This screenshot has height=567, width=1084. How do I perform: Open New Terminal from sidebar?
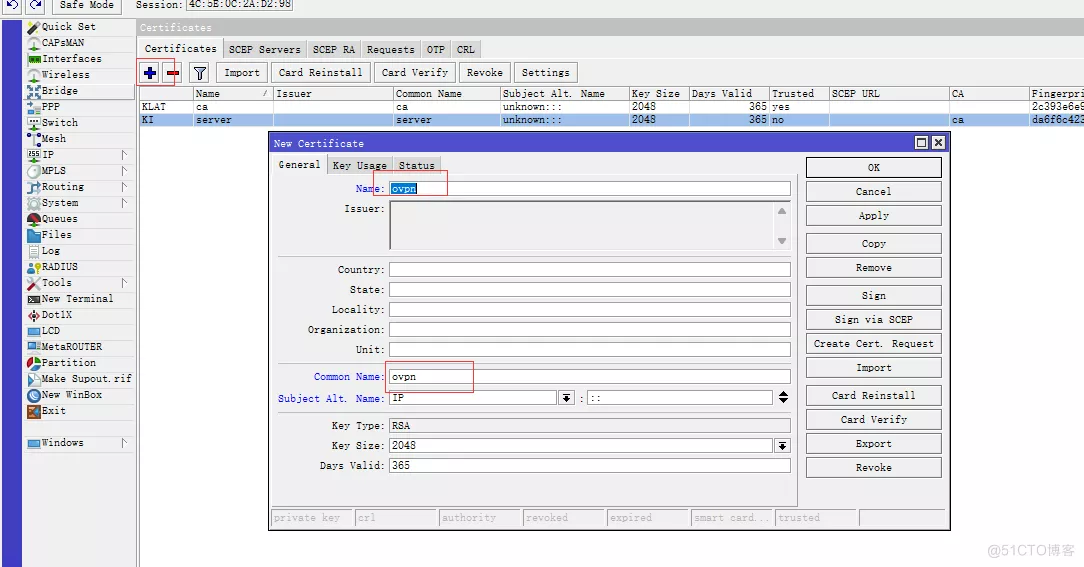click(77, 299)
